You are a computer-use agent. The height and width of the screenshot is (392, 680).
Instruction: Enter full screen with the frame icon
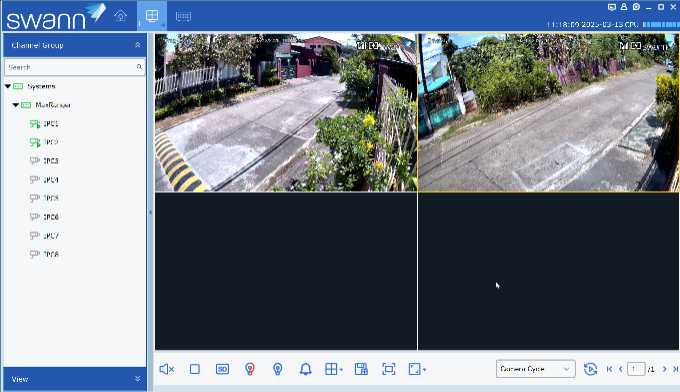click(389, 369)
